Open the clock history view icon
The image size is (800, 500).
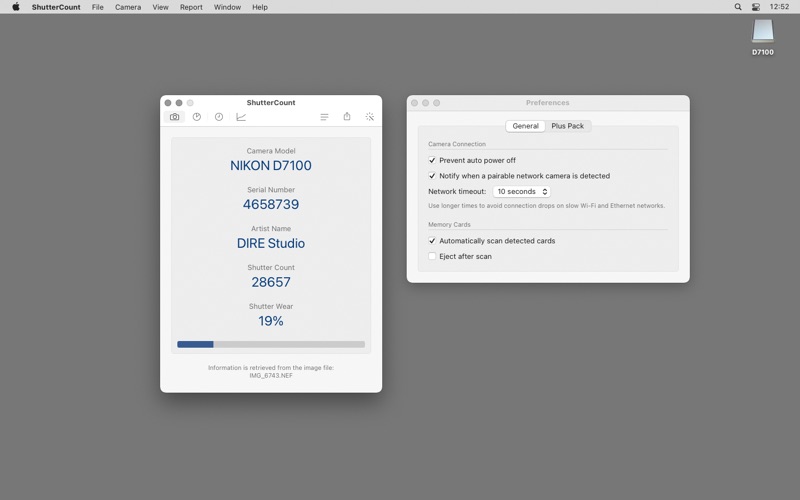219,117
